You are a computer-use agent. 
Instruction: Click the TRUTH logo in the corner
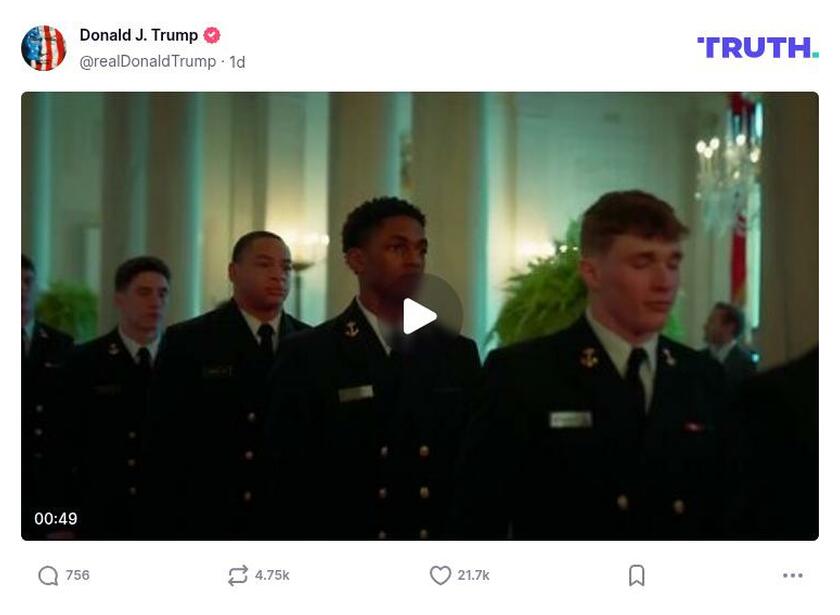coord(755,45)
